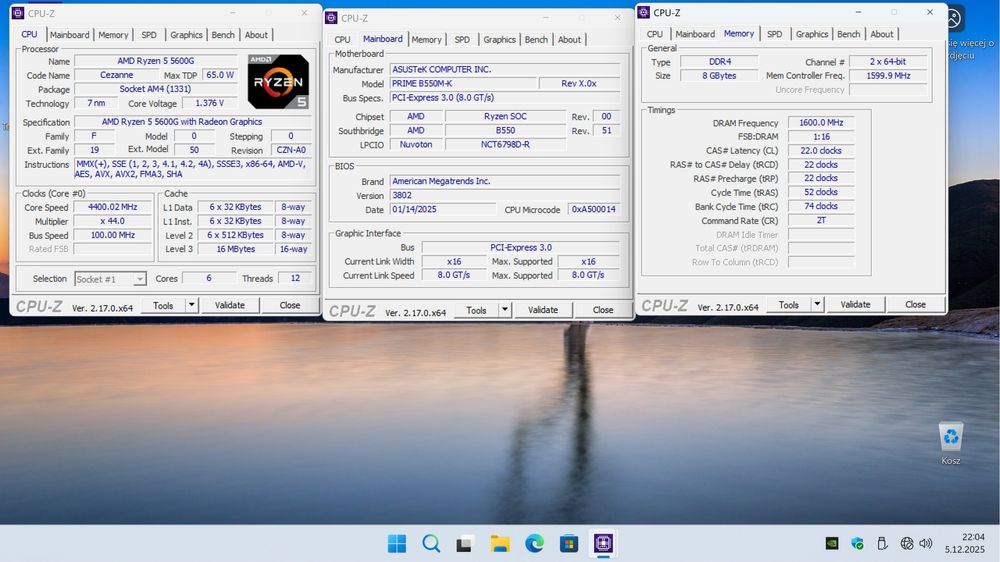Go to CPU tab in right CPU-Z window
This screenshot has height=562, width=1000.
(655, 34)
